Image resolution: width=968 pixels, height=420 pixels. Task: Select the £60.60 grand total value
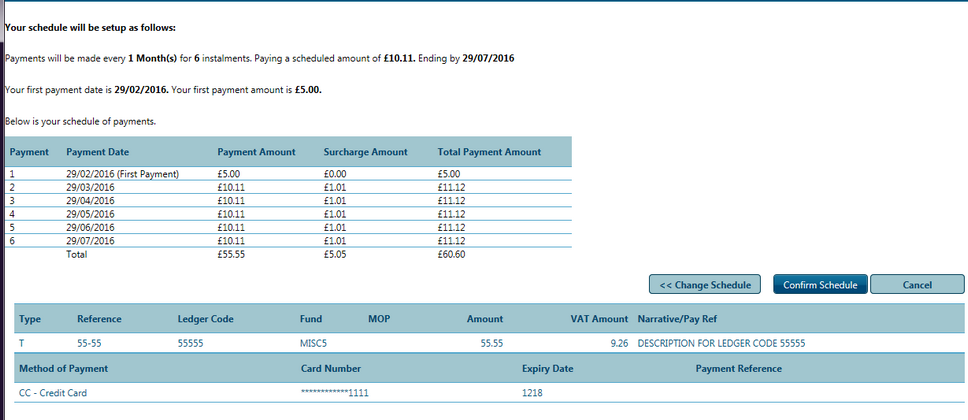click(x=451, y=255)
